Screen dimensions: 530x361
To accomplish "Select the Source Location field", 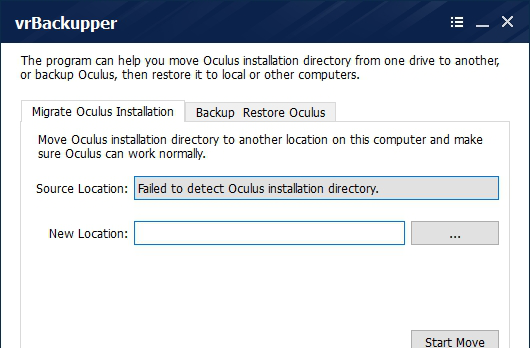I will click(x=316, y=188).
